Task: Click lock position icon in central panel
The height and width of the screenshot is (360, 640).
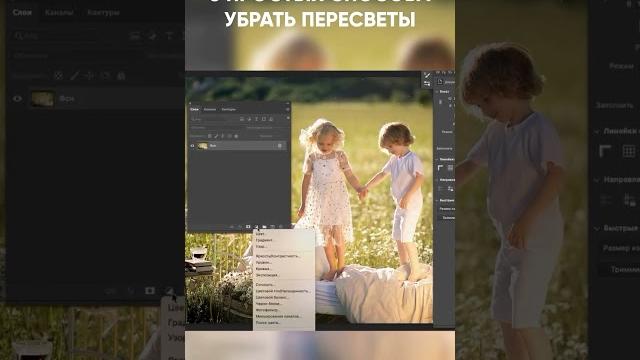Action: [222, 136]
